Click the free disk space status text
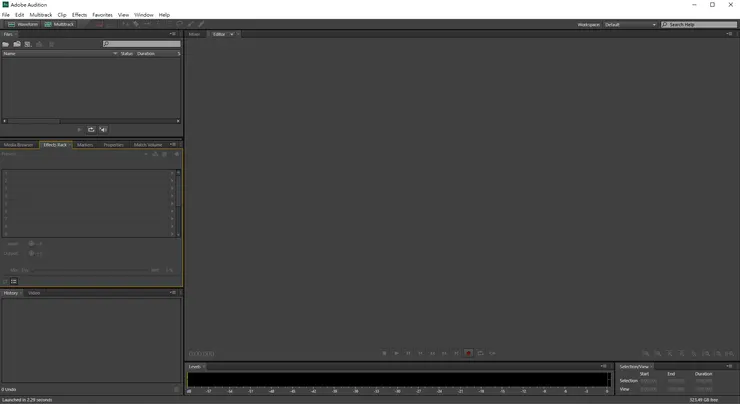 pyautogui.click(x=703, y=400)
